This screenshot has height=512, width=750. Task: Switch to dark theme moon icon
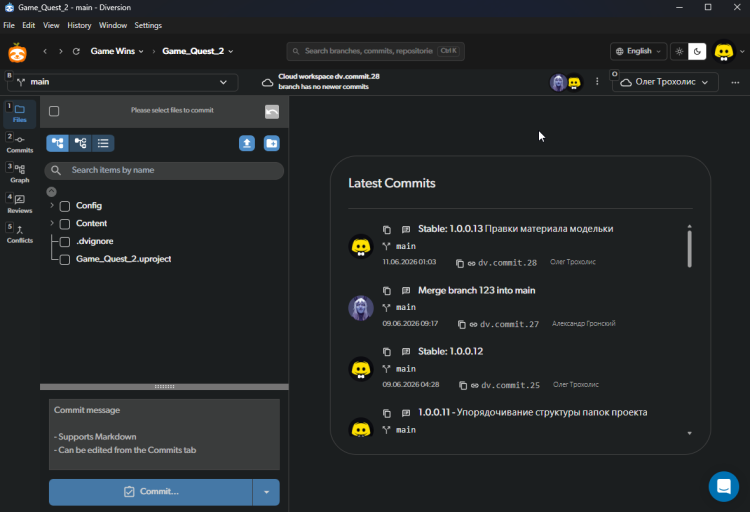697,51
